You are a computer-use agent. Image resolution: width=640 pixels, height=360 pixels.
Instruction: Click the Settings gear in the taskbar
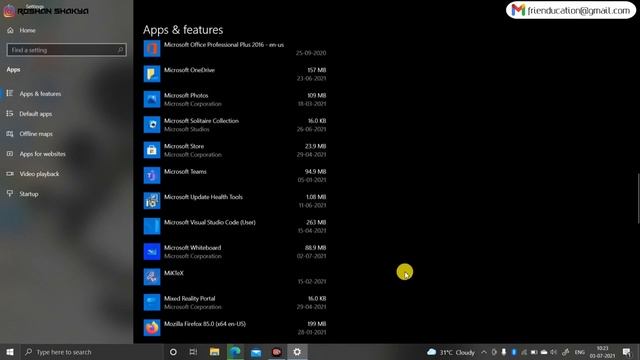coord(297,352)
